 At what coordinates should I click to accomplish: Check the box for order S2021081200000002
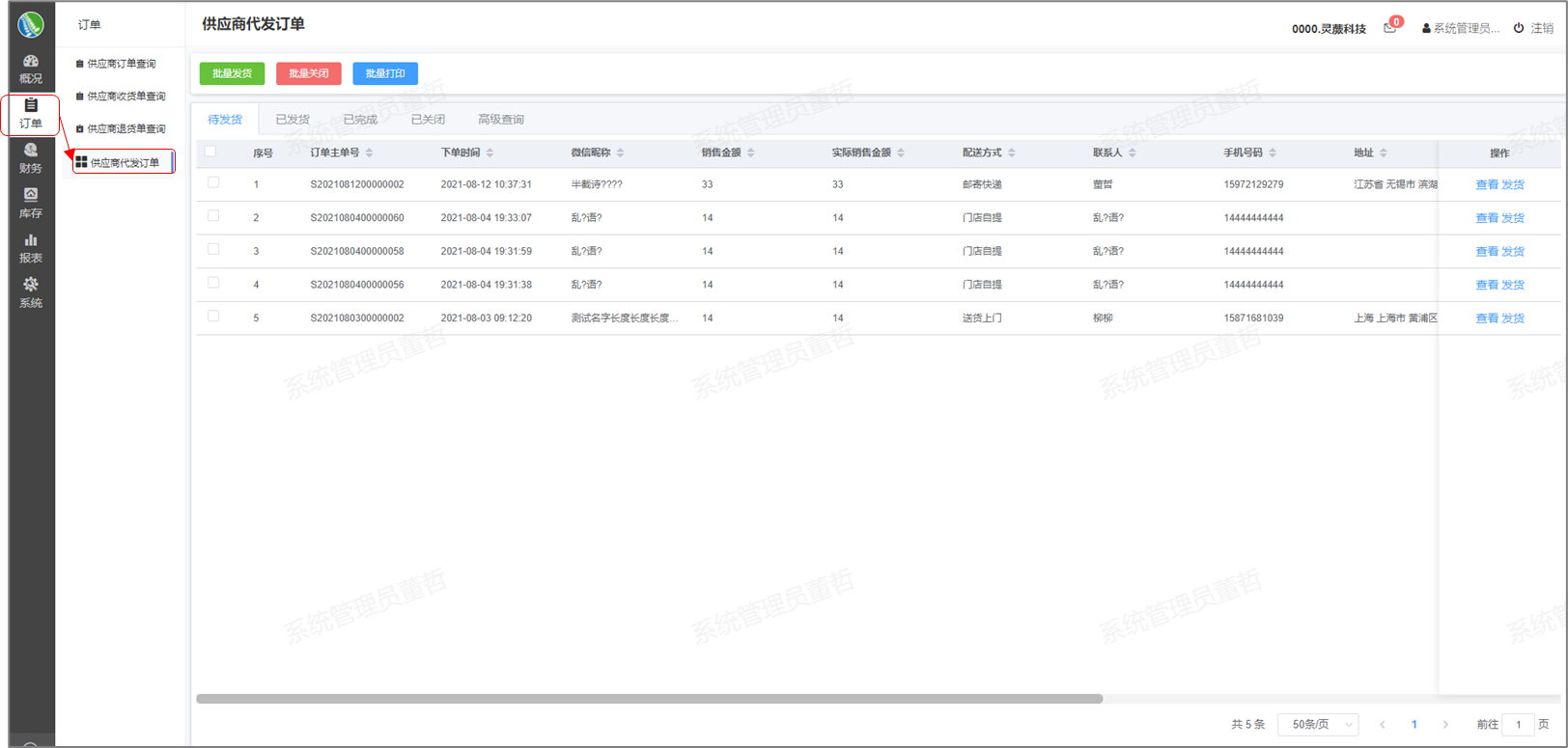click(x=213, y=182)
